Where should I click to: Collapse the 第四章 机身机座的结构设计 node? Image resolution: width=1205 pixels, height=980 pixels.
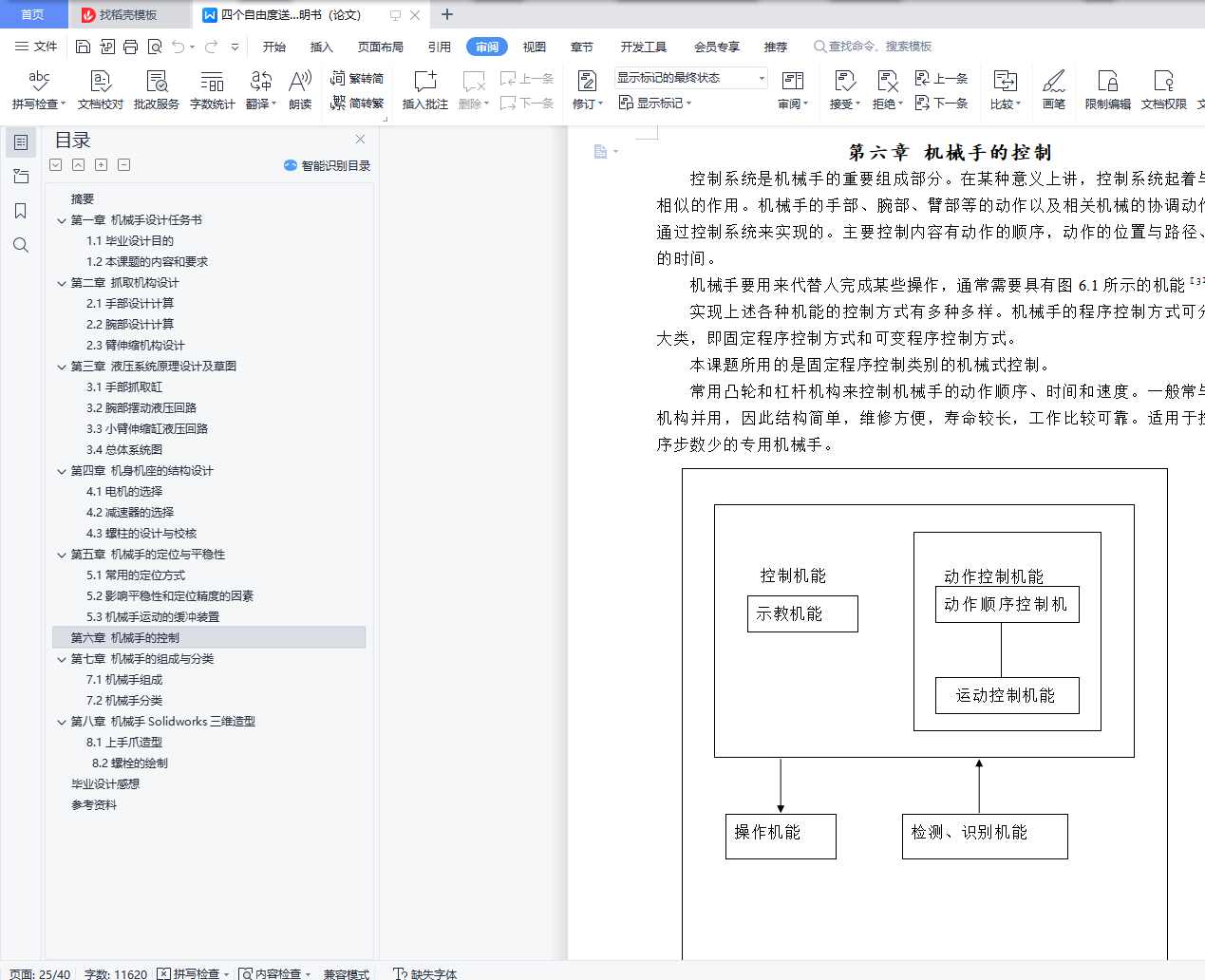[x=62, y=471]
